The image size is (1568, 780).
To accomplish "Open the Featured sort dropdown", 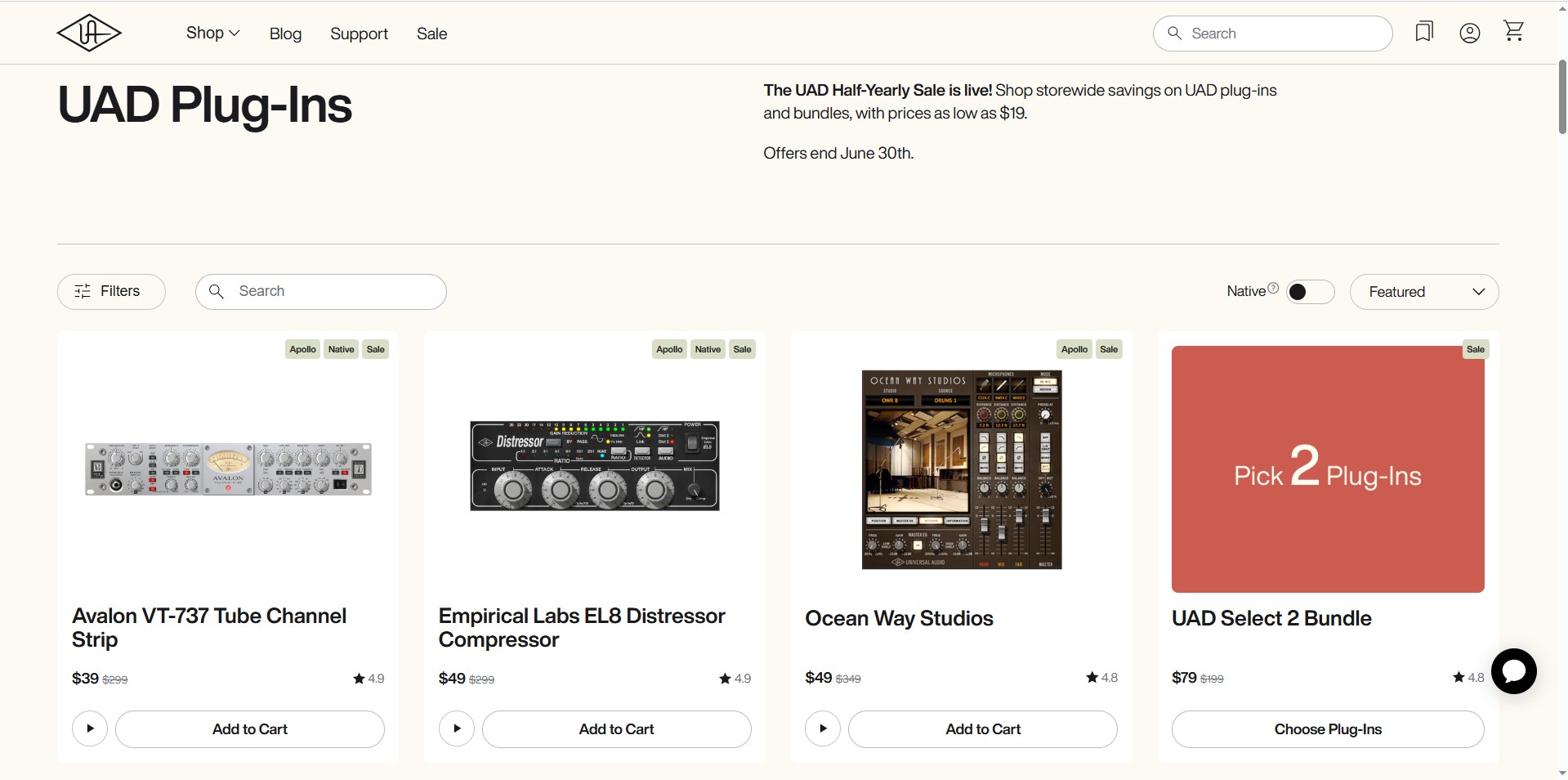I will coord(1423,292).
